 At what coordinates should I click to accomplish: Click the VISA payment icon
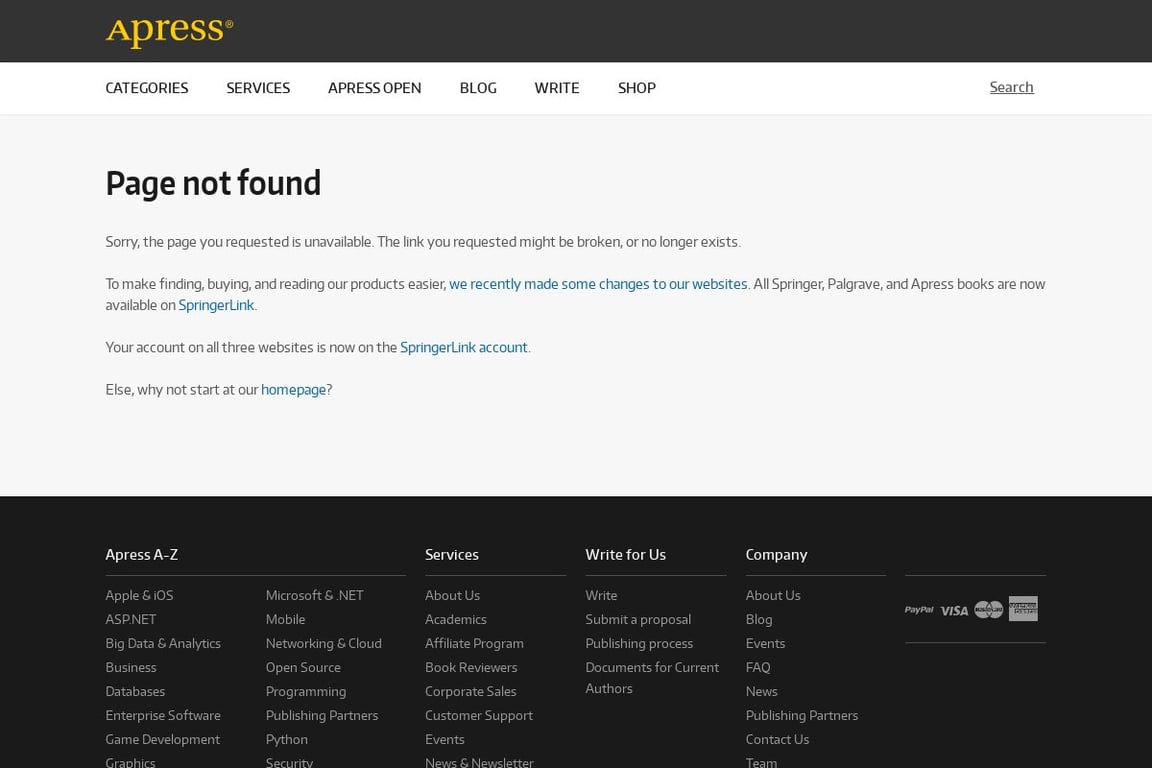954,611
